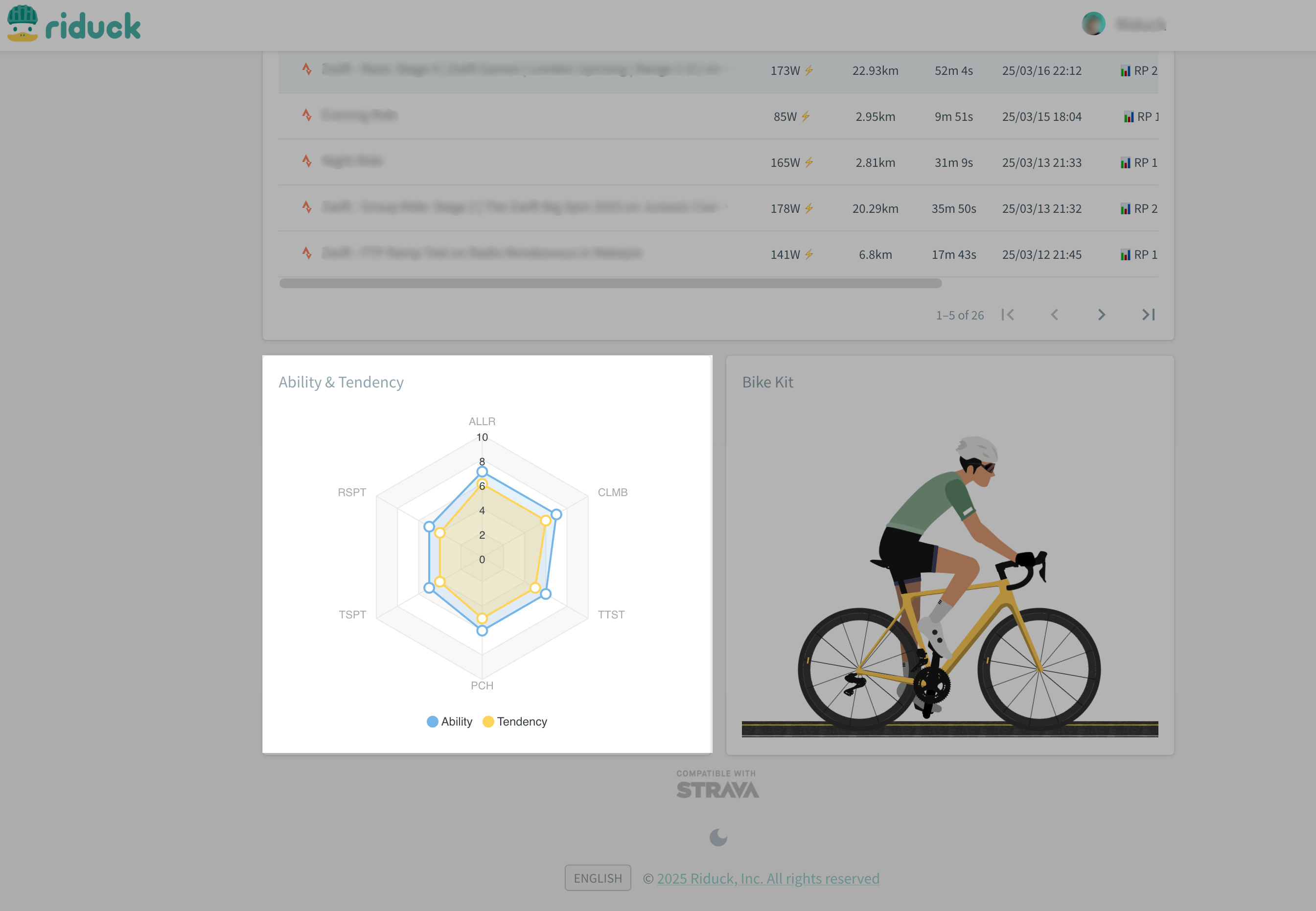1316x911 pixels.
Task: Click Strava icon on the 85W activity row
Action: click(x=307, y=116)
